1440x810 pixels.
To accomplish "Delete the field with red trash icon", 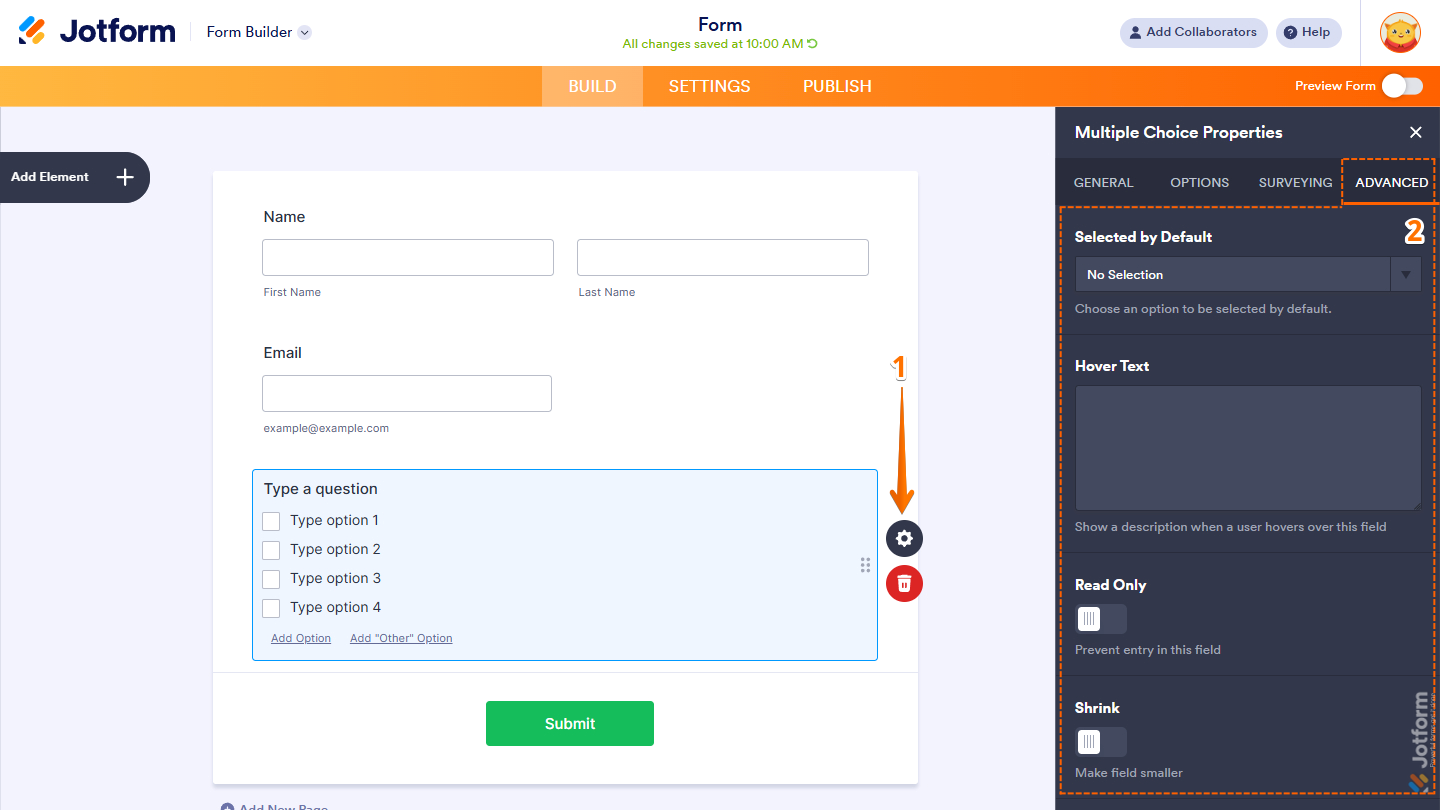I will click(x=904, y=583).
